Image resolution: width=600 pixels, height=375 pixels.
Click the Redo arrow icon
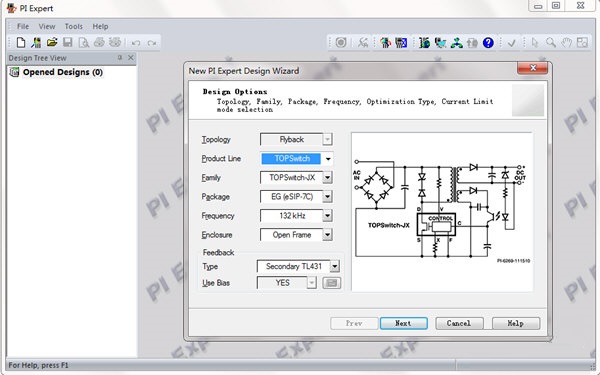point(152,43)
